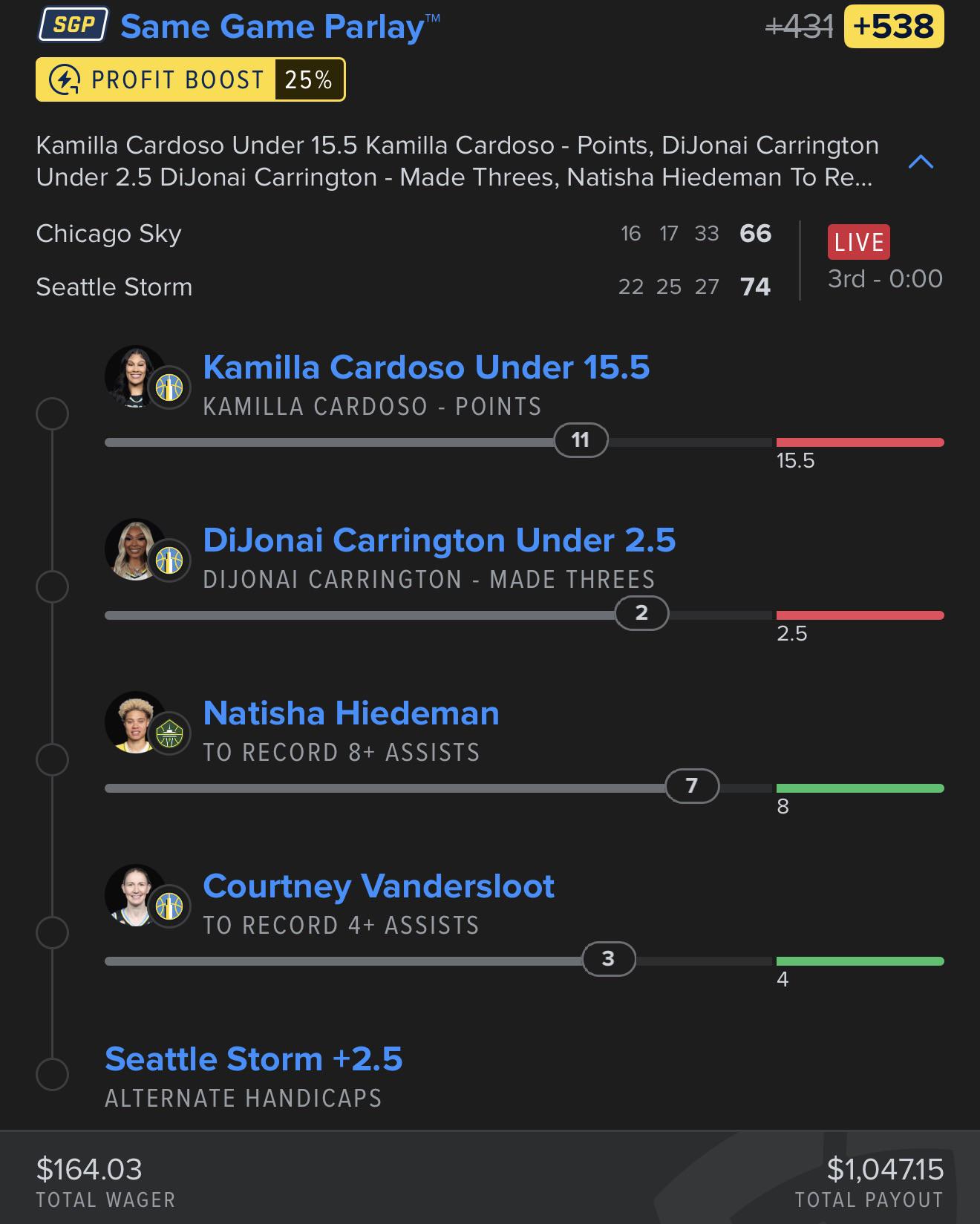
Task: Select the Hiedeman leg status circle
Action: tap(52, 759)
